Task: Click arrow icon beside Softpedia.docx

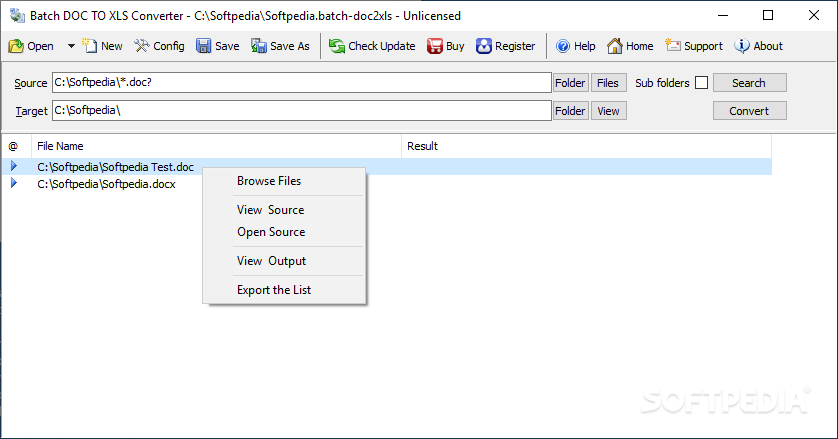Action: pyautogui.click(x=14, y=183)
